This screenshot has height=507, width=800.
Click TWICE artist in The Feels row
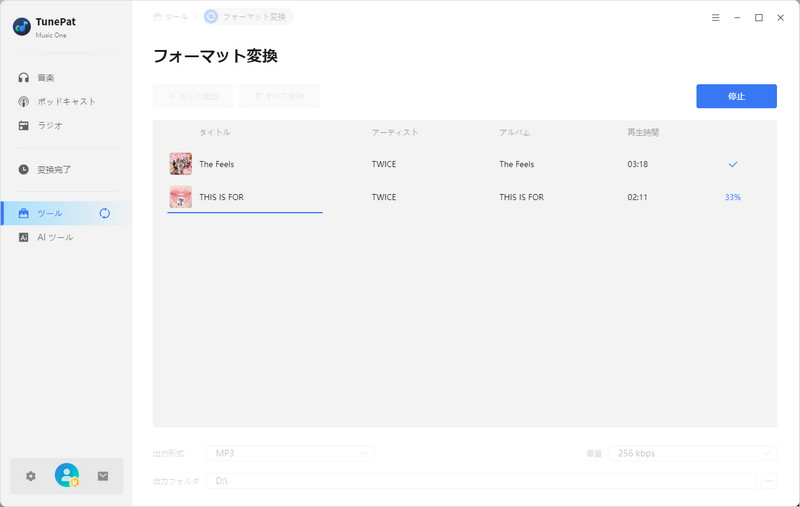(x=384, y=164)
